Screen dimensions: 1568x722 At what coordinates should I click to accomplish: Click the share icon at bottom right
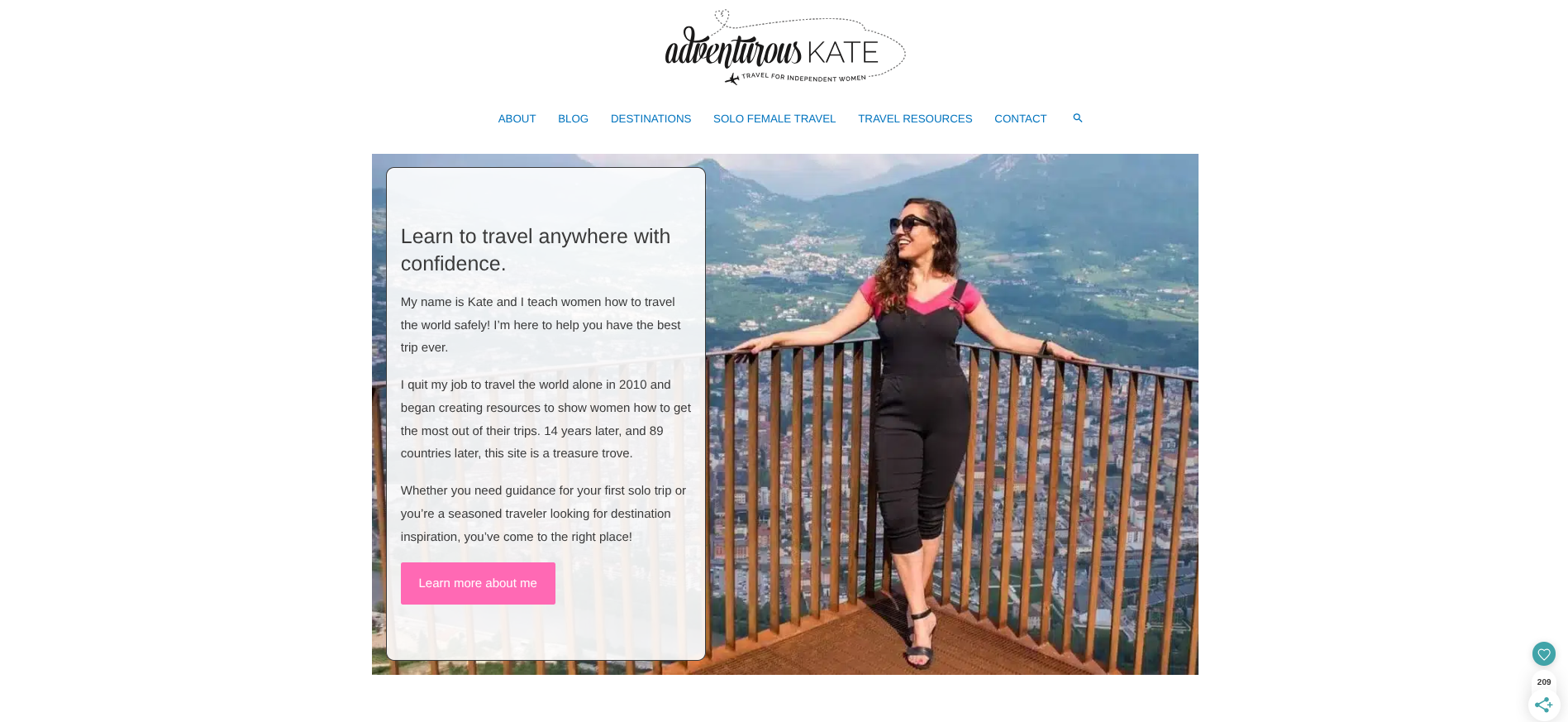(1543, 705)
